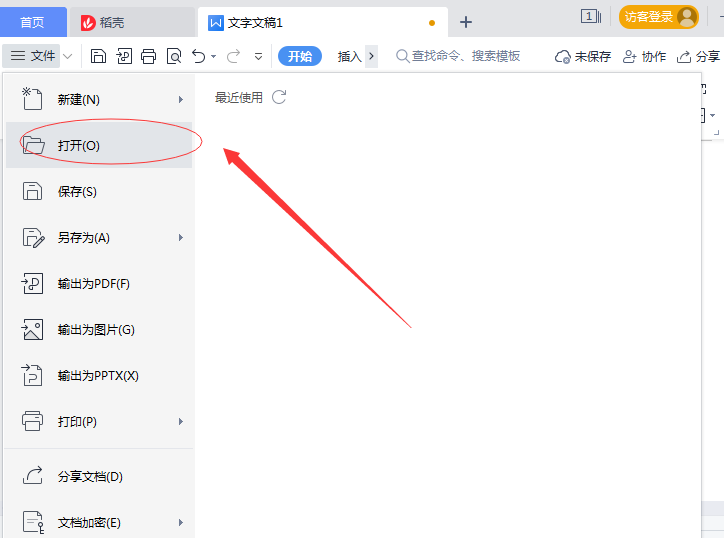Click the 文件 hamburger menu button
Image resolution: width=724 pixels, height=538 pixels.
click(32, 56)
